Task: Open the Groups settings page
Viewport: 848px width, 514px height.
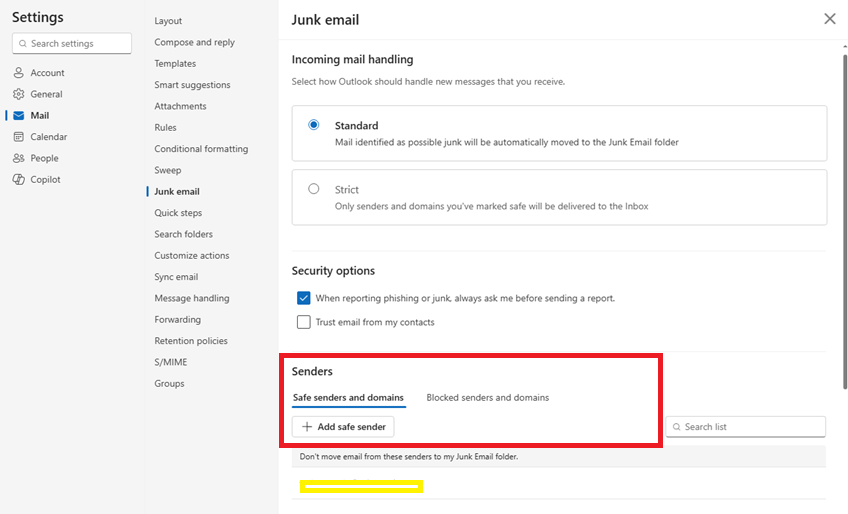Action: click(x=169, y=384)
